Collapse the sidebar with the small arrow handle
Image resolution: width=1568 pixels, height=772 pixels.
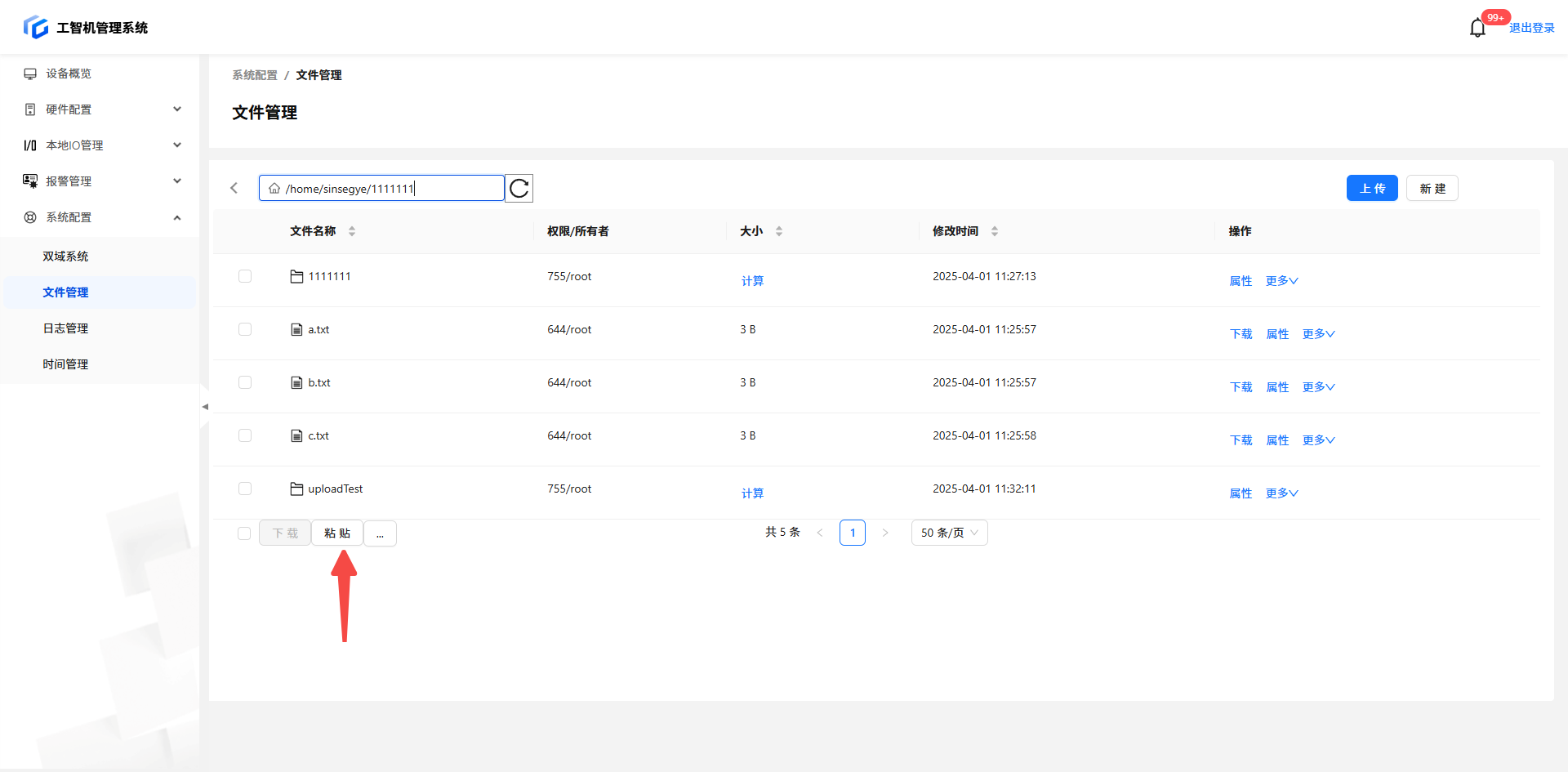click(x=205, y=407)
